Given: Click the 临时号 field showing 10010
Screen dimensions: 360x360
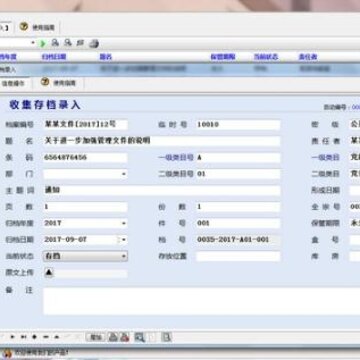Looking at the screenshot, I should (238, 125).
